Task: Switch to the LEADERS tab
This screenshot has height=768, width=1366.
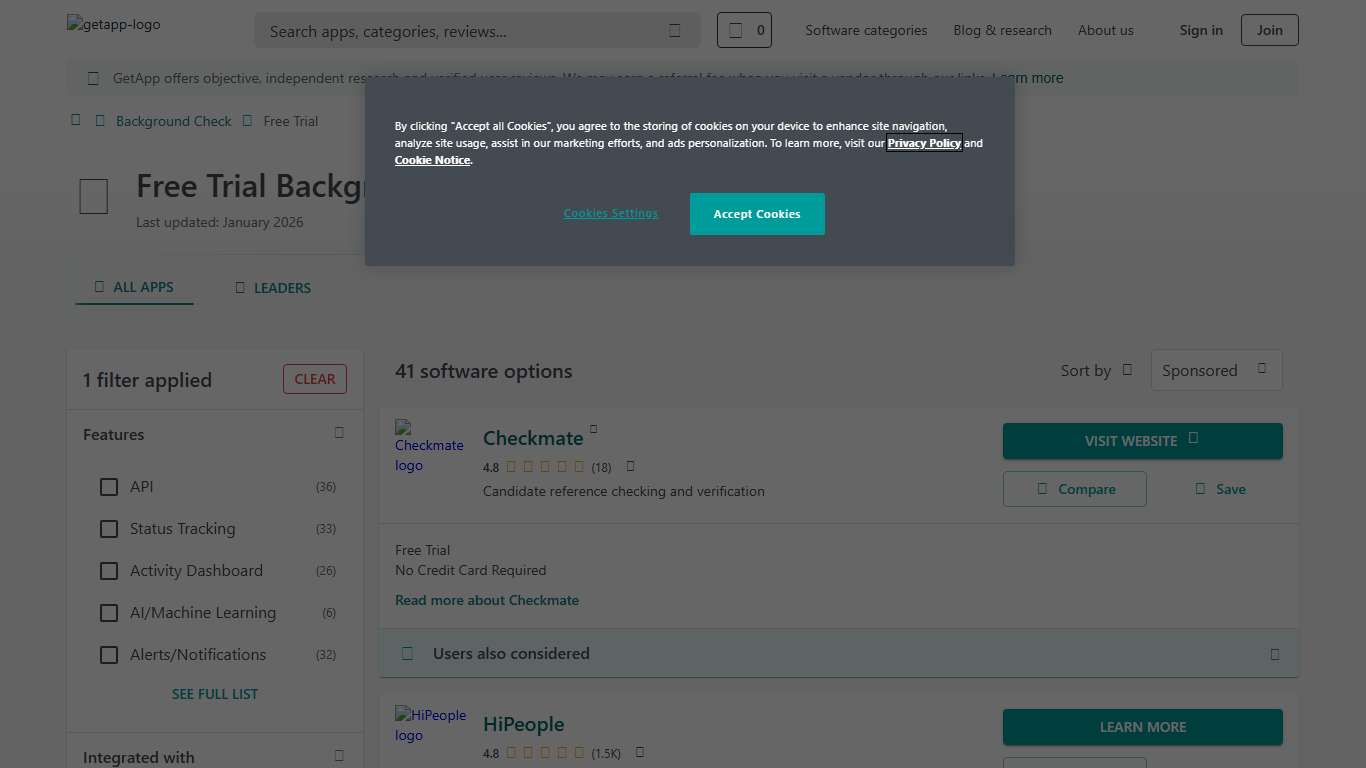Action: [x=272, y=288]
